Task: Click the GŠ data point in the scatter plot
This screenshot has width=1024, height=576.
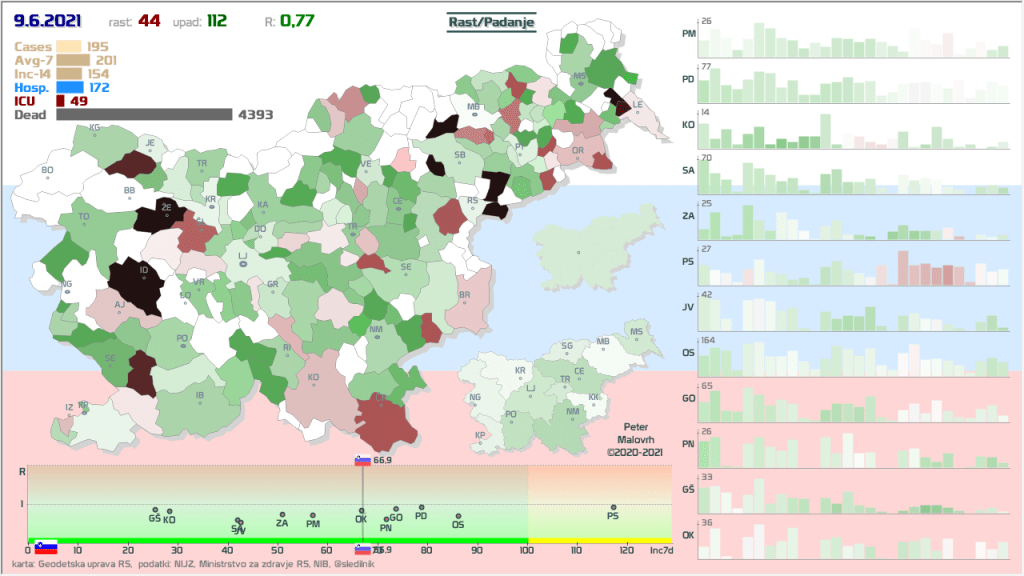Action: coord(155,510)
